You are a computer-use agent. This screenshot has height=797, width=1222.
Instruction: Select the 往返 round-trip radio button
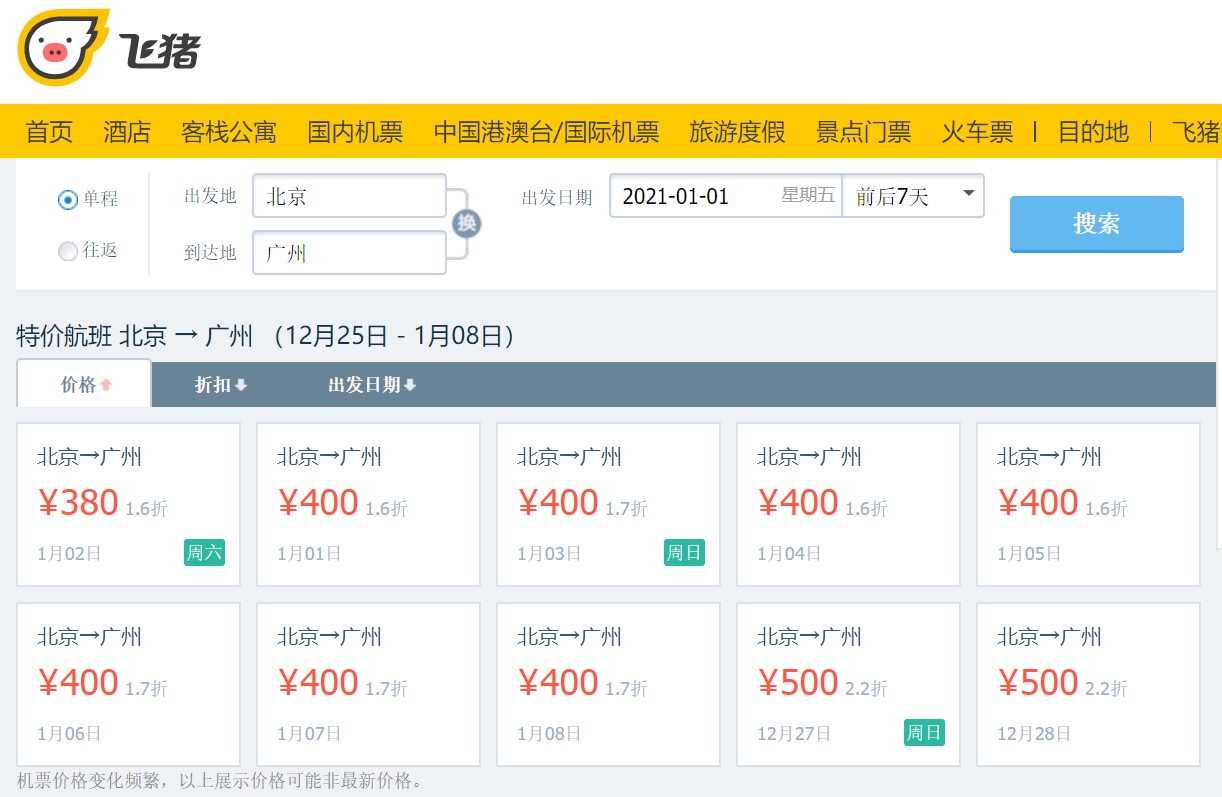coord(68,251)
